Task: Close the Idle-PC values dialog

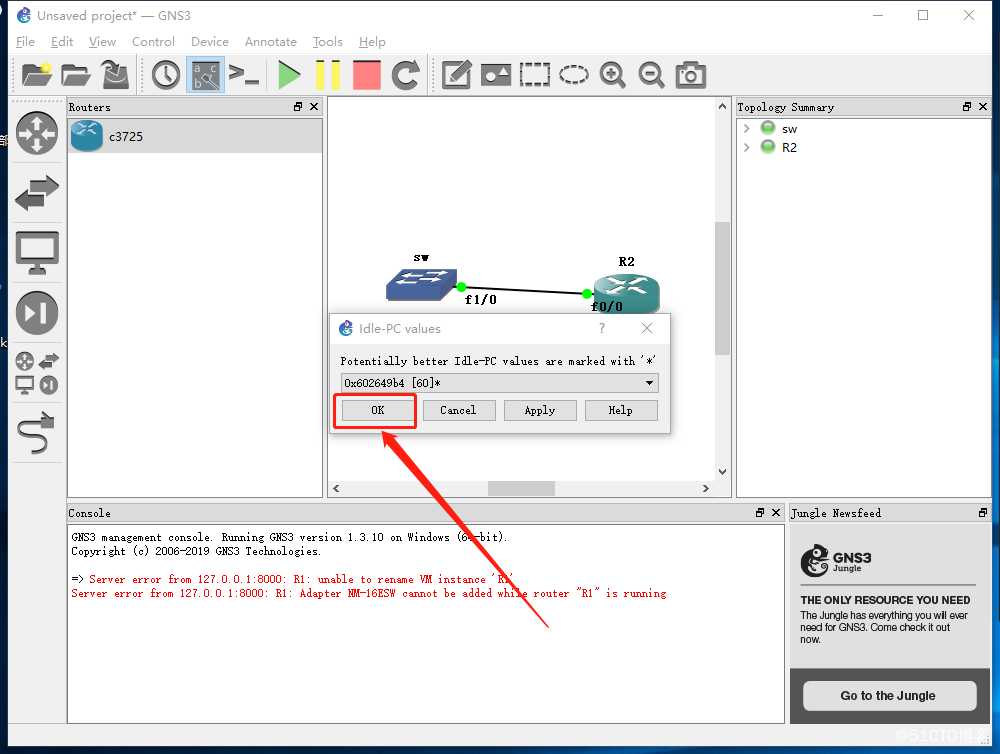Action: click(x=647, y=328)
